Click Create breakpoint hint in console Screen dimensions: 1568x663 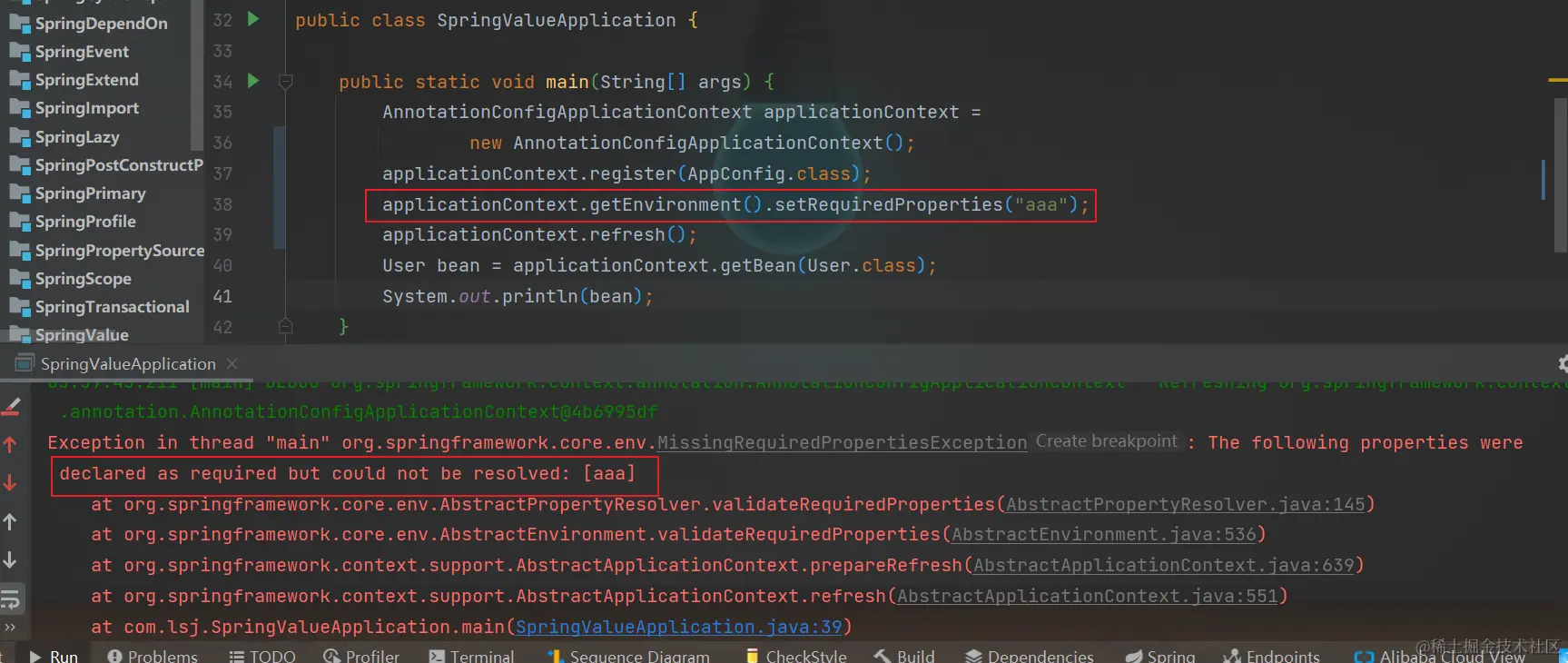pos(1106,441)
